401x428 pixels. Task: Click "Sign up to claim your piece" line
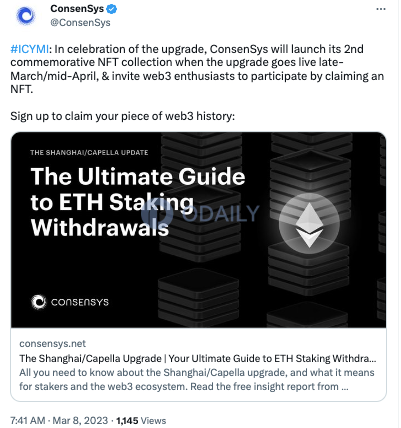123,116
